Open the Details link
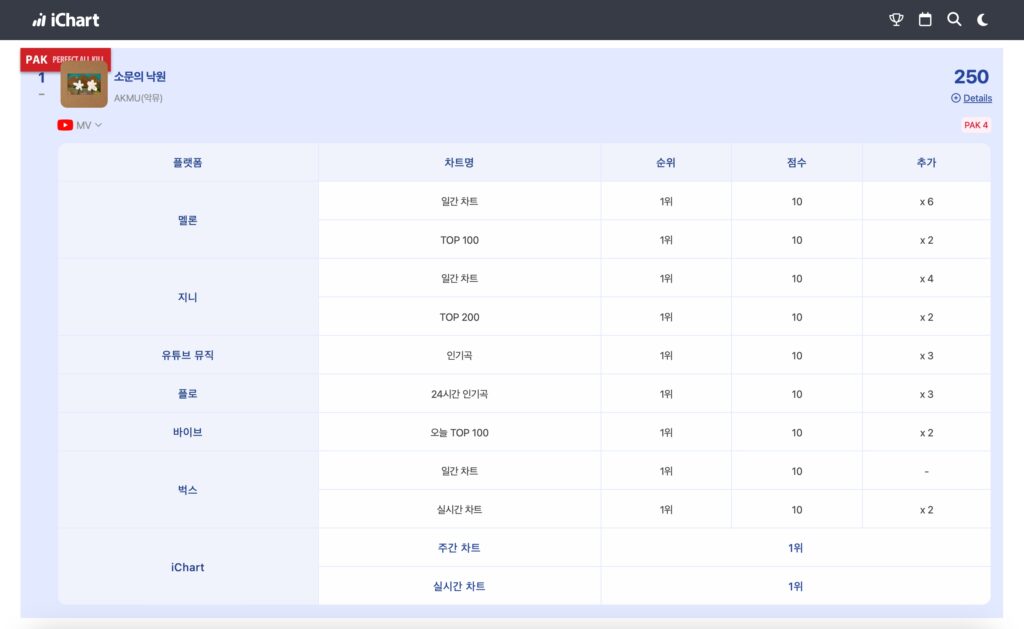1024x629 pixels. point(978,98)
